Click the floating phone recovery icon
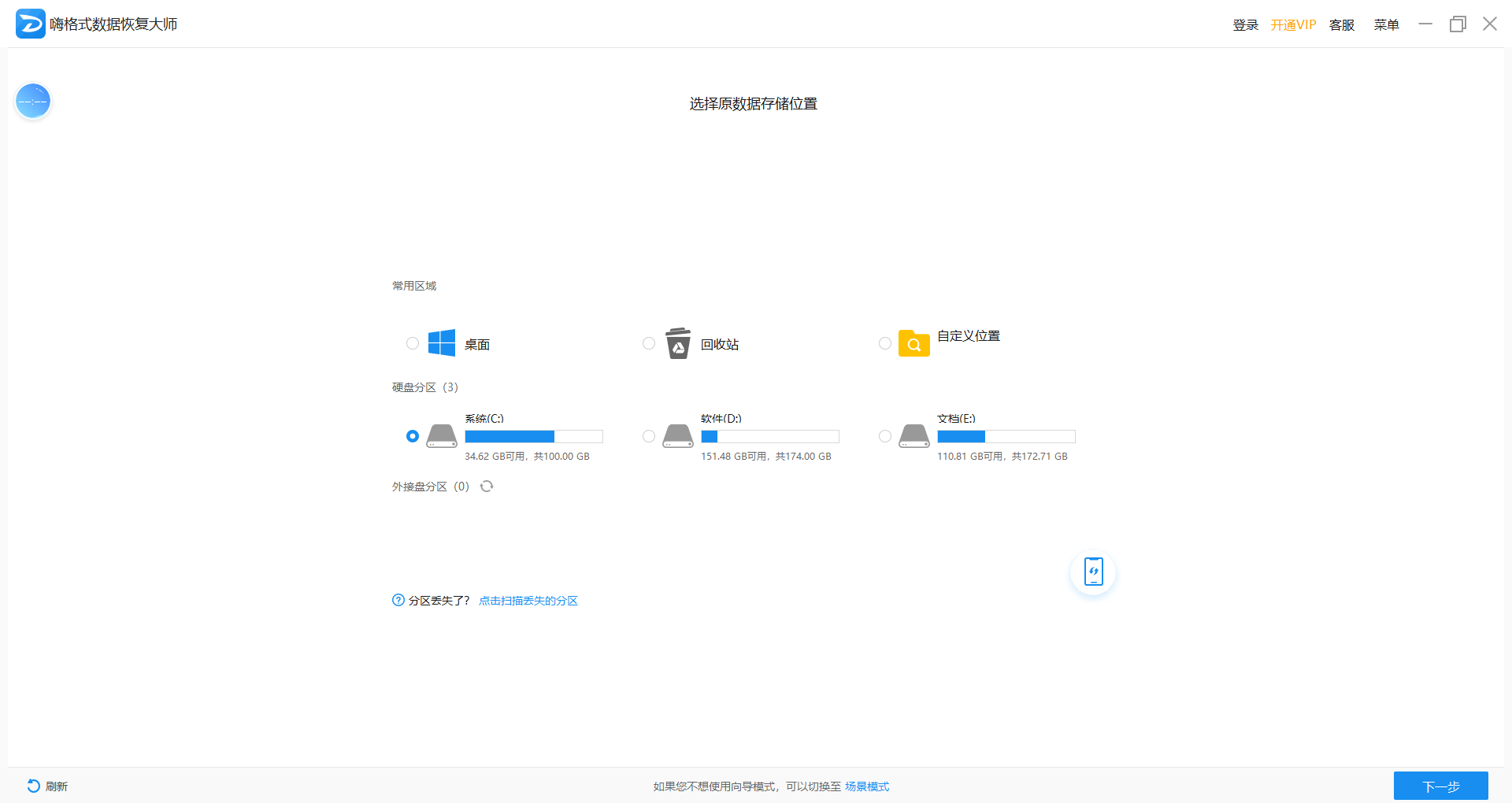Image resolution: width=1512 pixels, height=803 pixels. (1092, 572)
